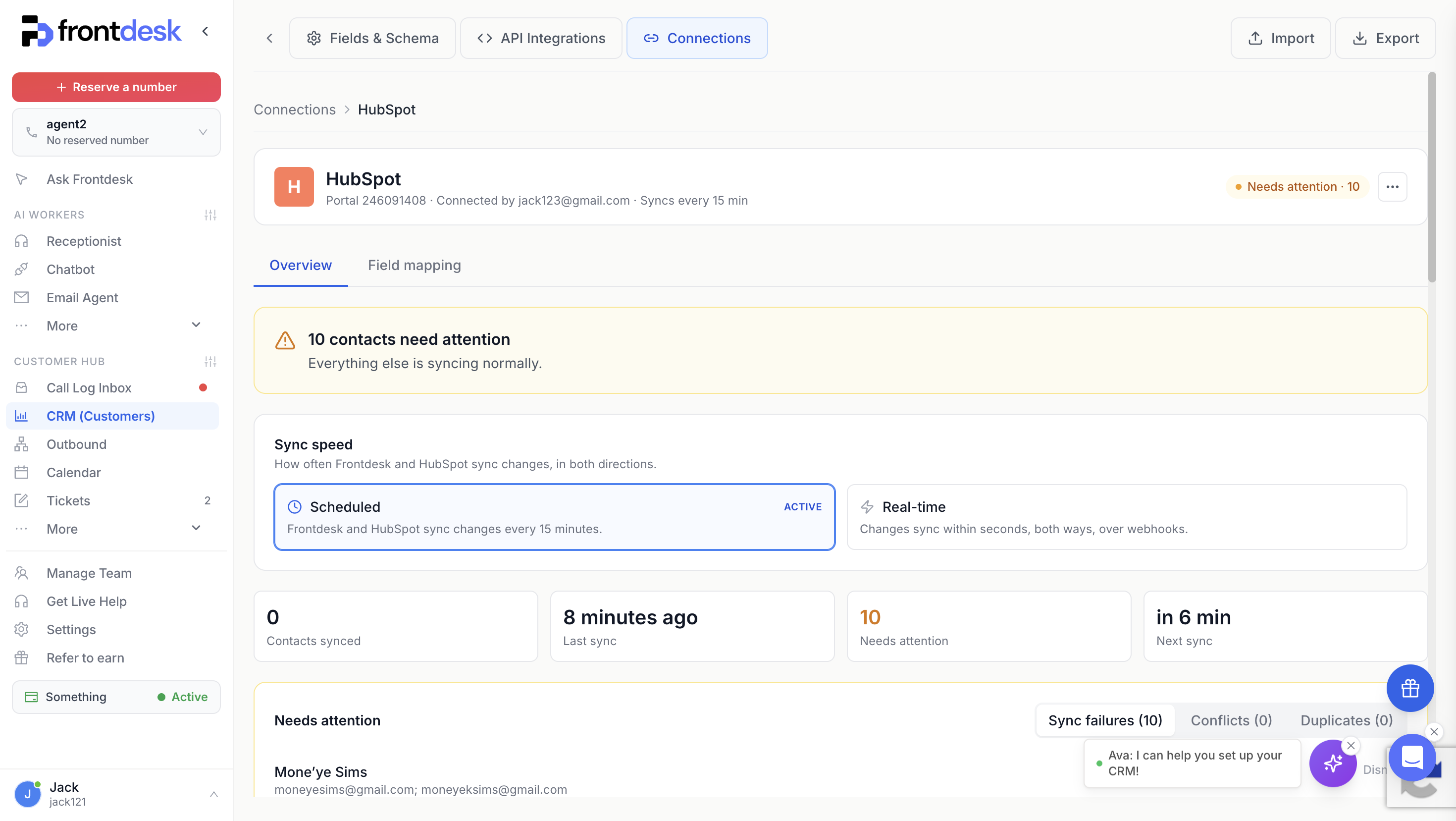Click the CRM (Customers) chart icon
The image size is (1456, 821).
[x=21, y=416]
